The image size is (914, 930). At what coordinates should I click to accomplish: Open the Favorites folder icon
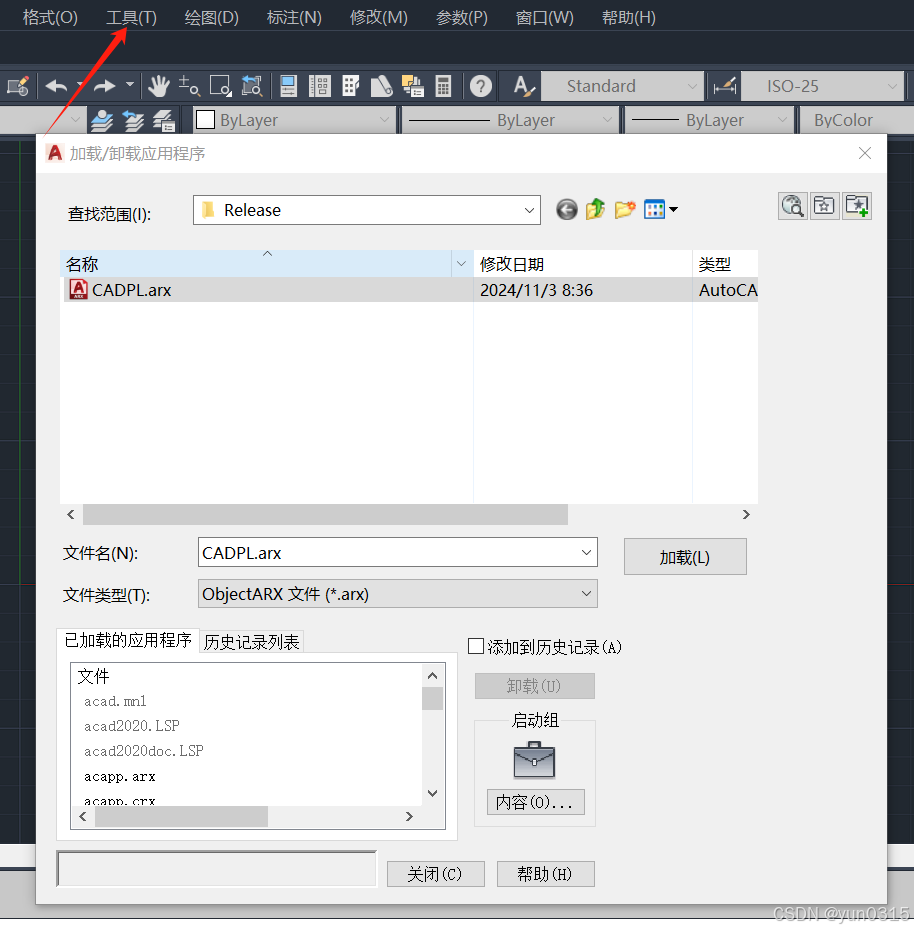824,206
